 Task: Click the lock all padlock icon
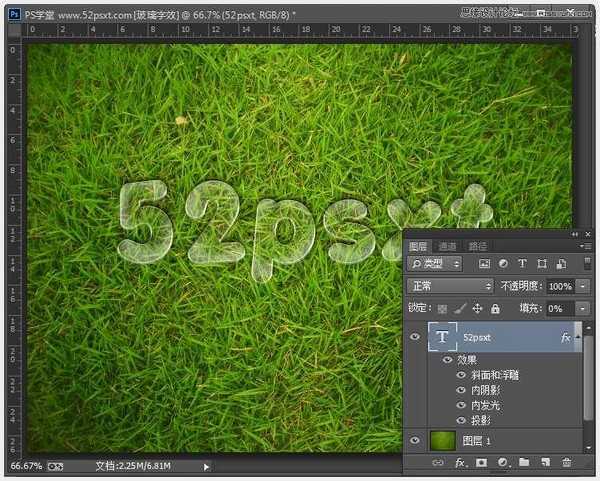tap(495, 309)
